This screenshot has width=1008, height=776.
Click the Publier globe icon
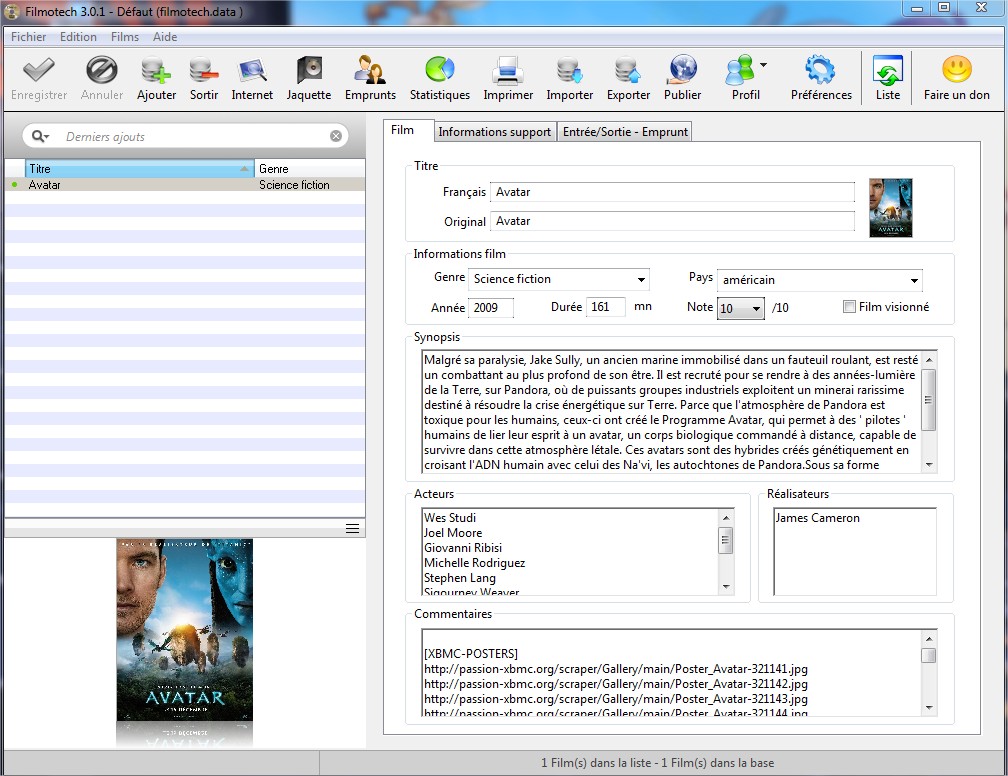[682, 69]
